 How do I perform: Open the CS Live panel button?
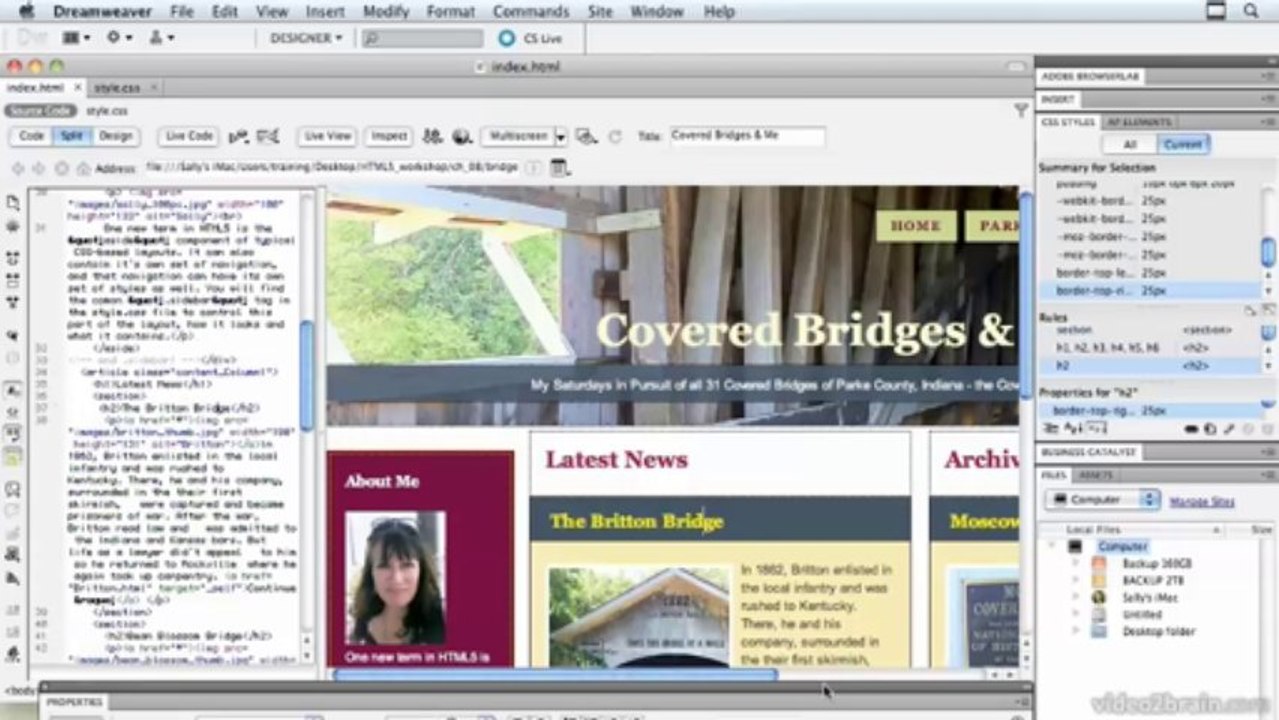pos(531,38)
